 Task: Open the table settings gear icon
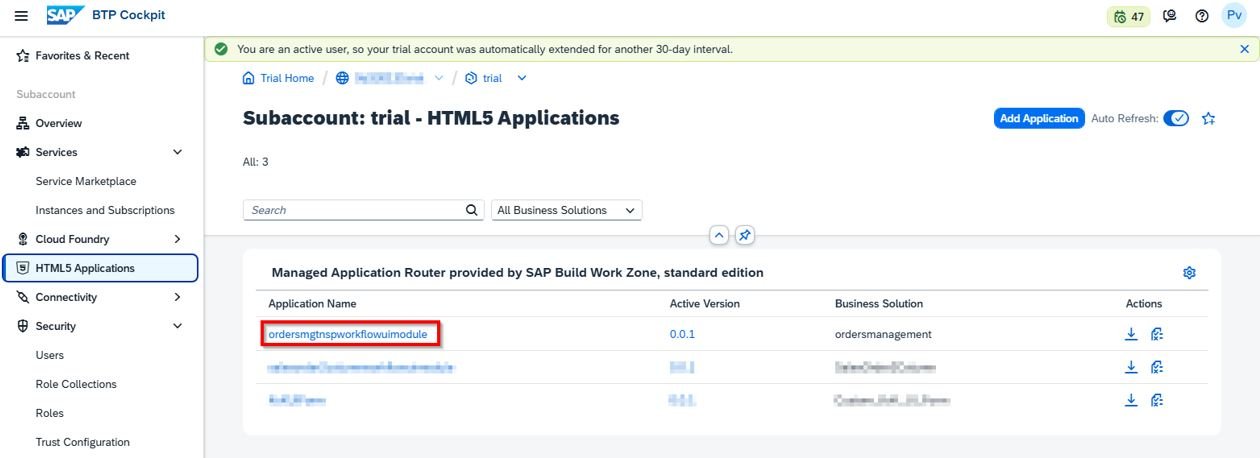tap(1189, 273)
